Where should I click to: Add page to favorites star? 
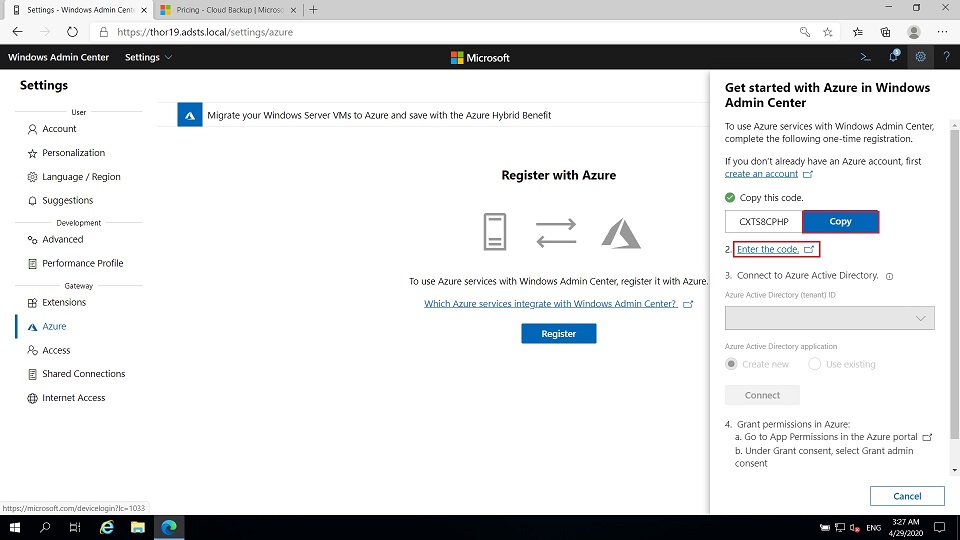click(828, 32)
